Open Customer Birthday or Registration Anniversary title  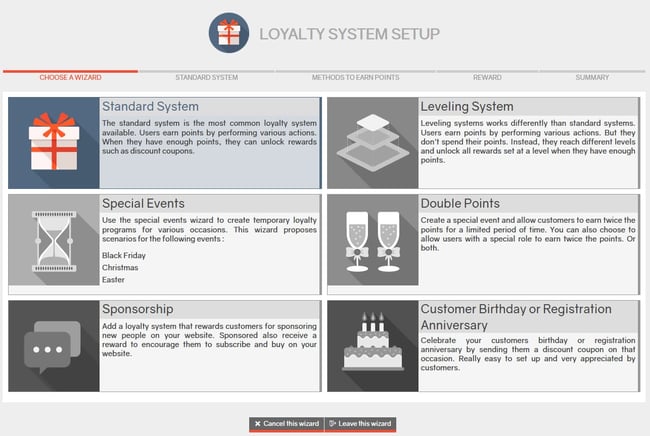[x=516, y=317]
